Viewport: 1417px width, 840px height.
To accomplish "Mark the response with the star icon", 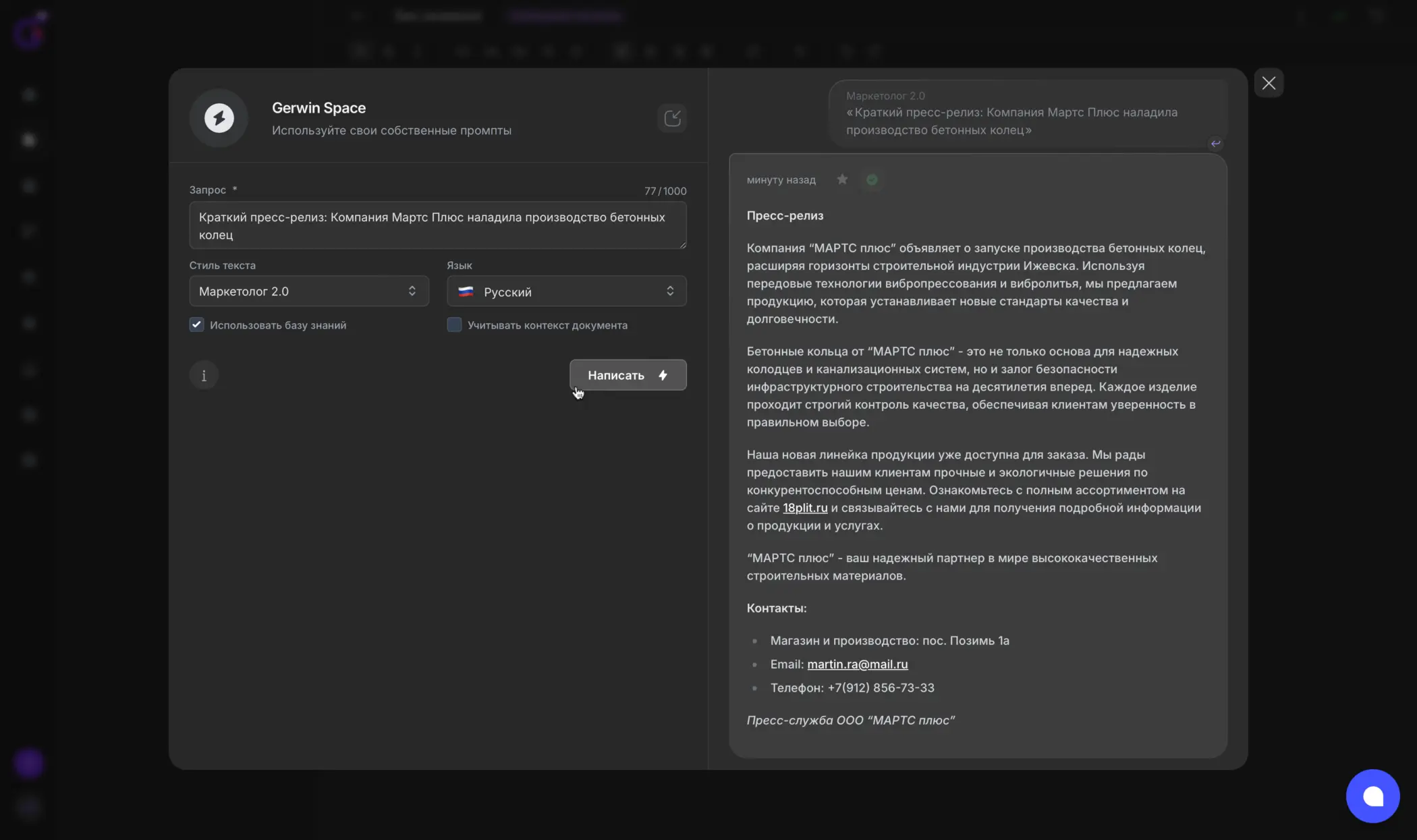I will point(842,179).
